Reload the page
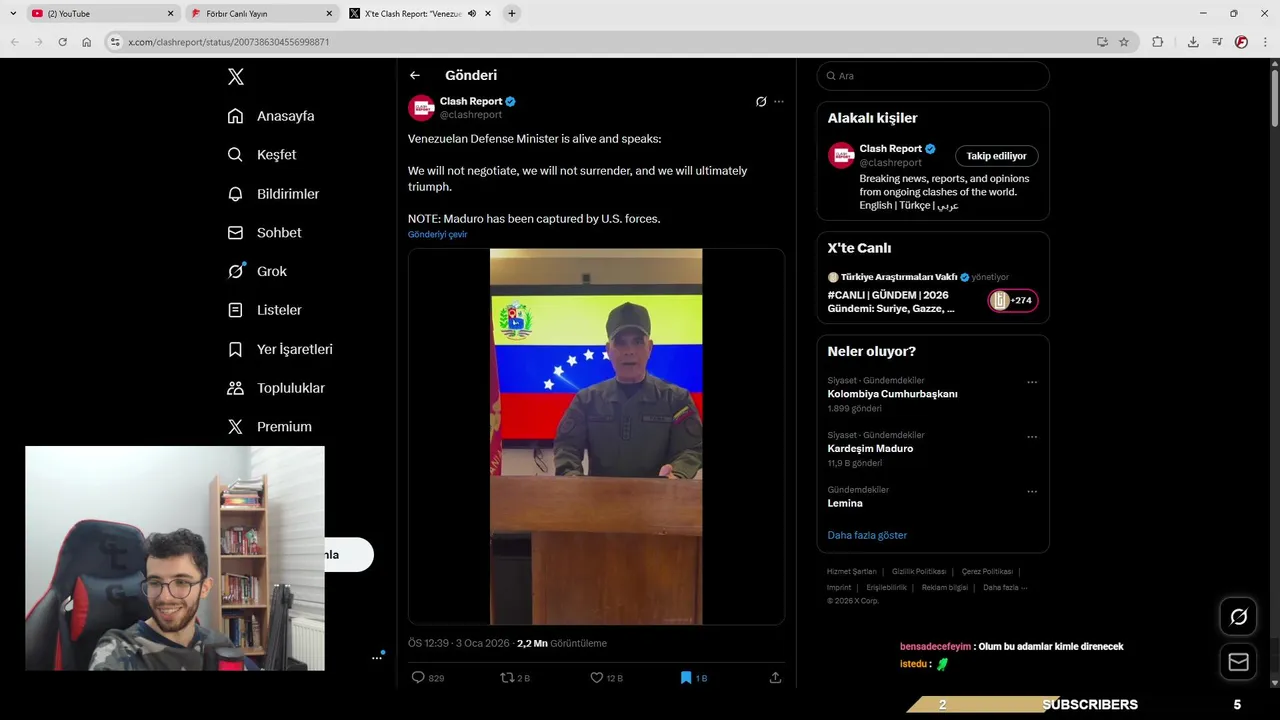1280x720 pixels. pos(62,42)
